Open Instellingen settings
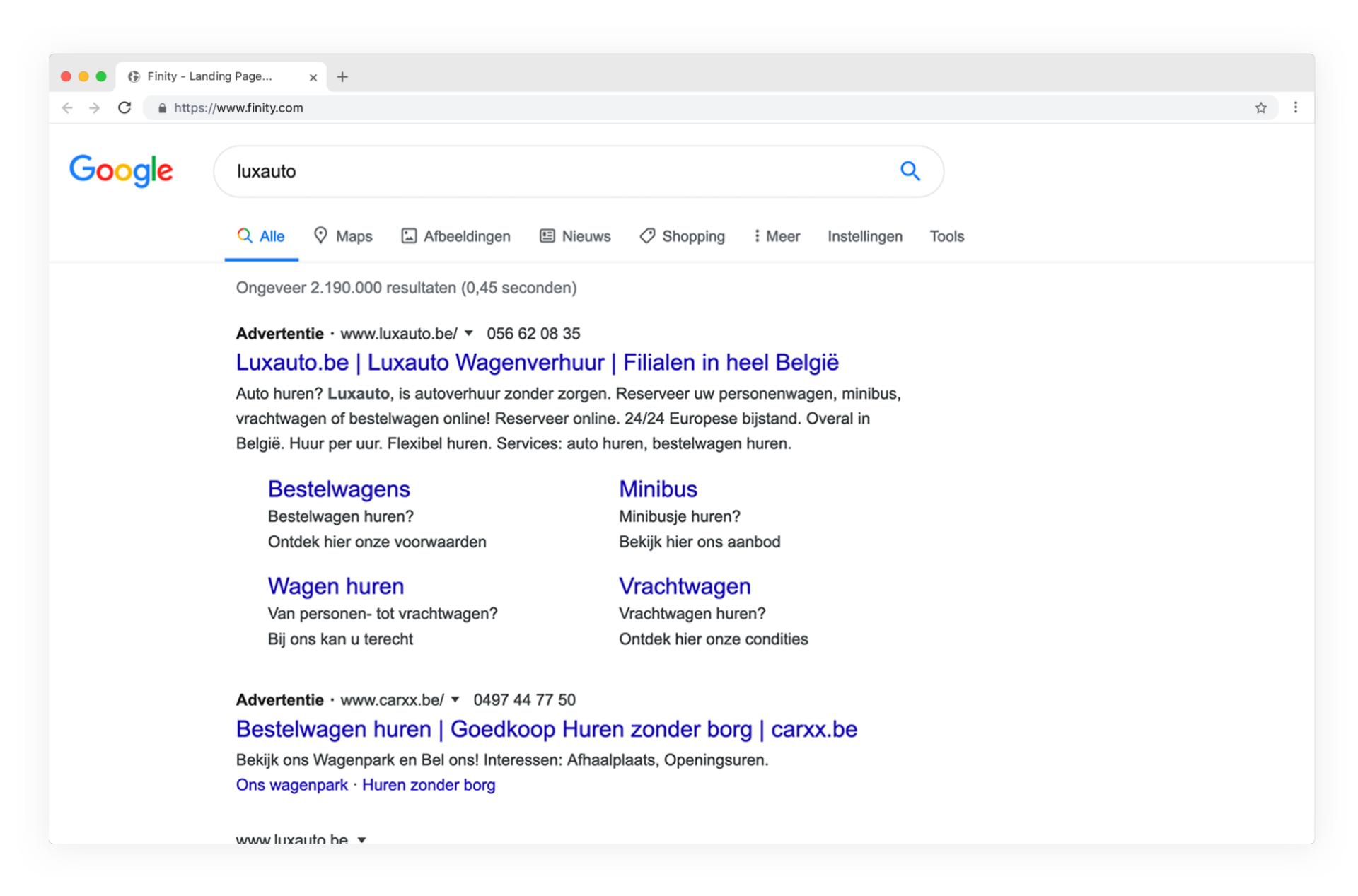The width and height of the screenshot is (1358, 896). pyautogui.click(x=865, y=236)
